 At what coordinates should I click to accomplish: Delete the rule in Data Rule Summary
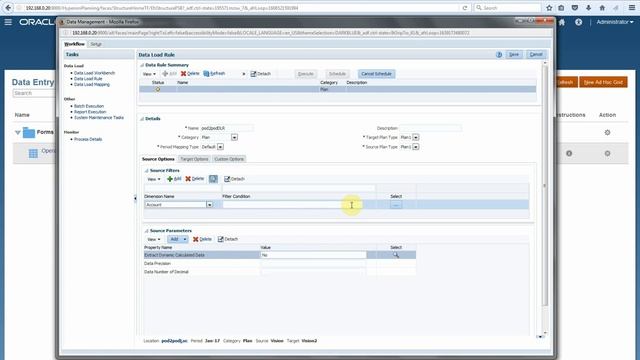190,74
